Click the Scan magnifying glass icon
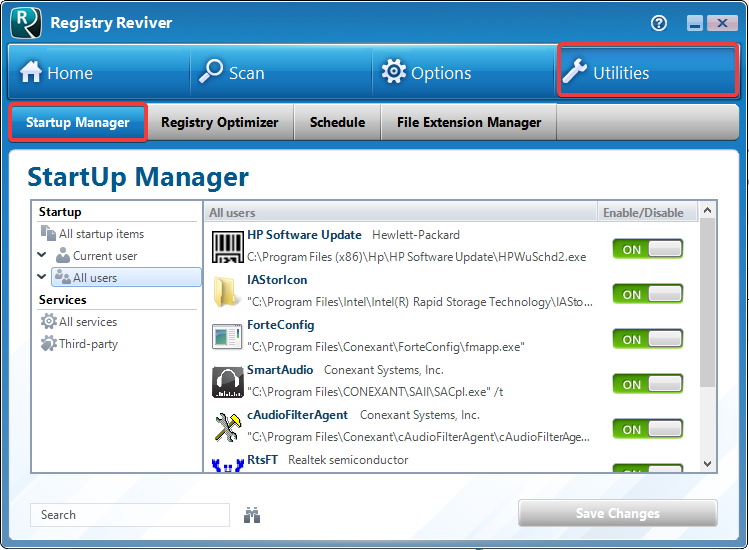The image size is (749, 550). [x=211, y=71]
